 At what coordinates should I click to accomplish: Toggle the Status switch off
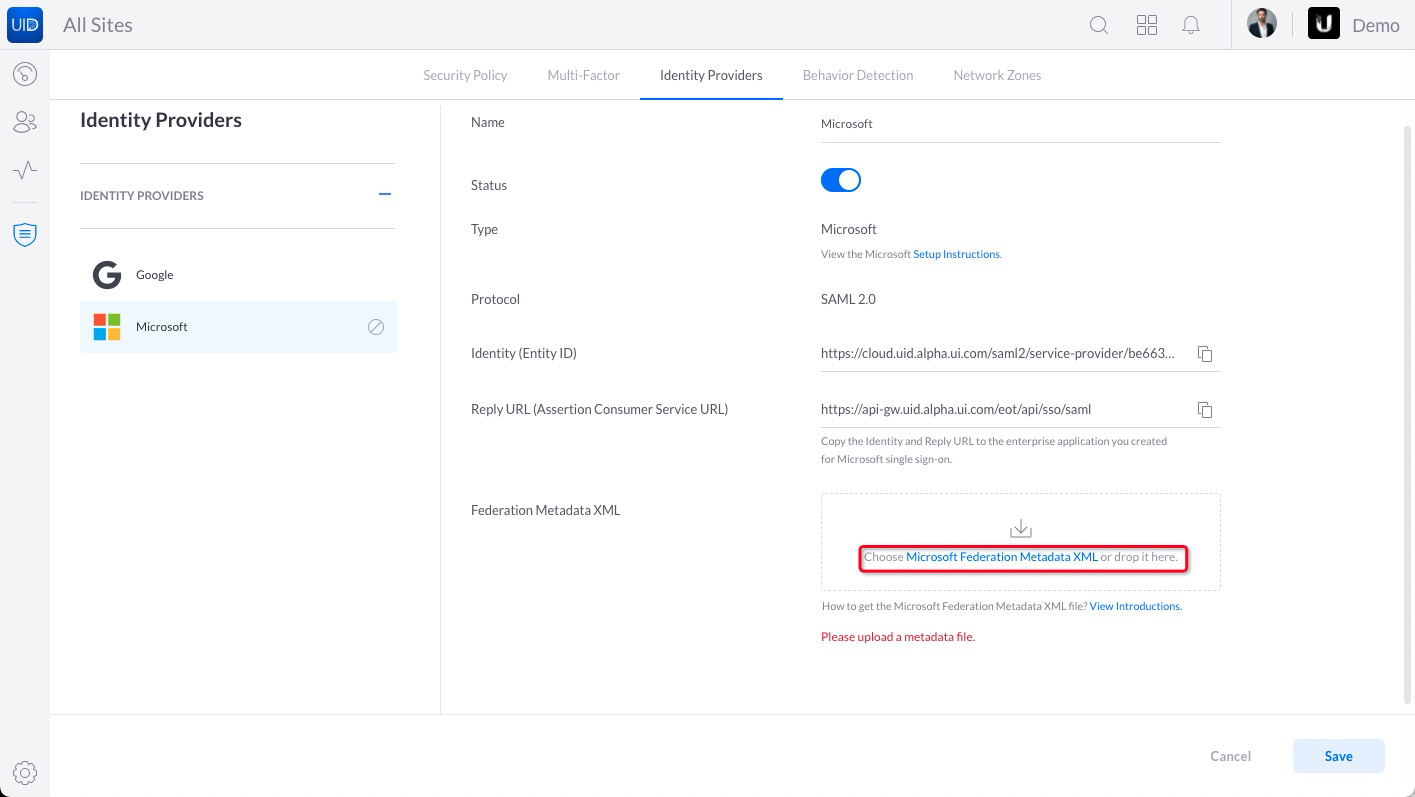[841, 180]
